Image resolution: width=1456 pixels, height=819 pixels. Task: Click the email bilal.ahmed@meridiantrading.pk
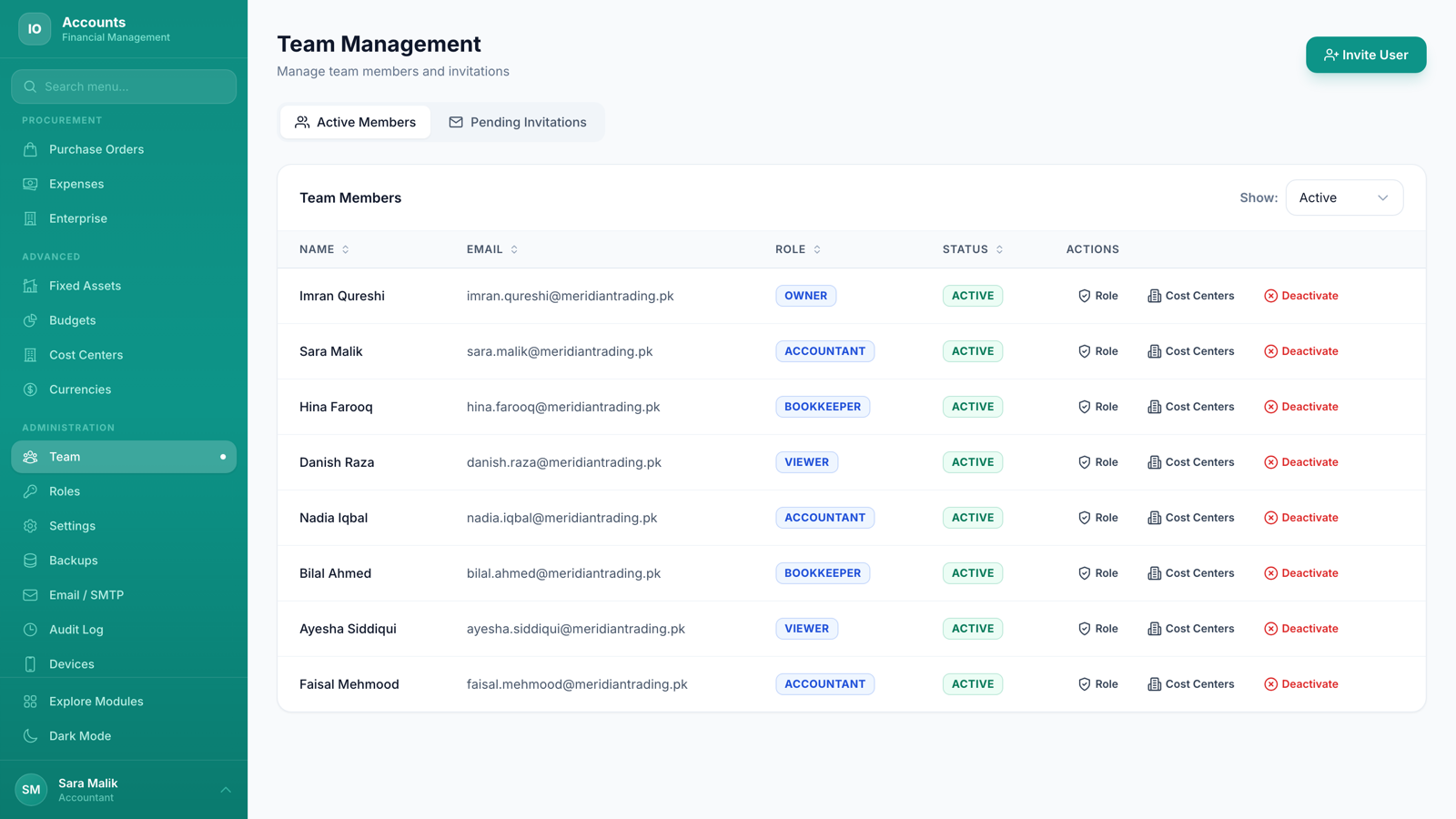pyautogui.click(x=563, y=573)
